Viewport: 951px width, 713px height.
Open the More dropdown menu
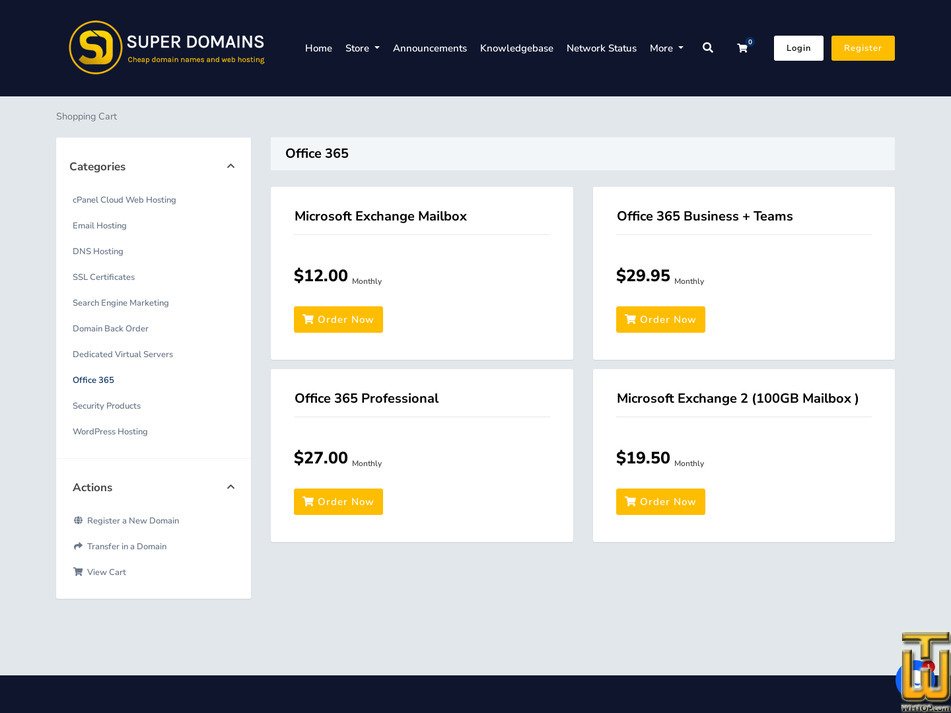point(666,48)
